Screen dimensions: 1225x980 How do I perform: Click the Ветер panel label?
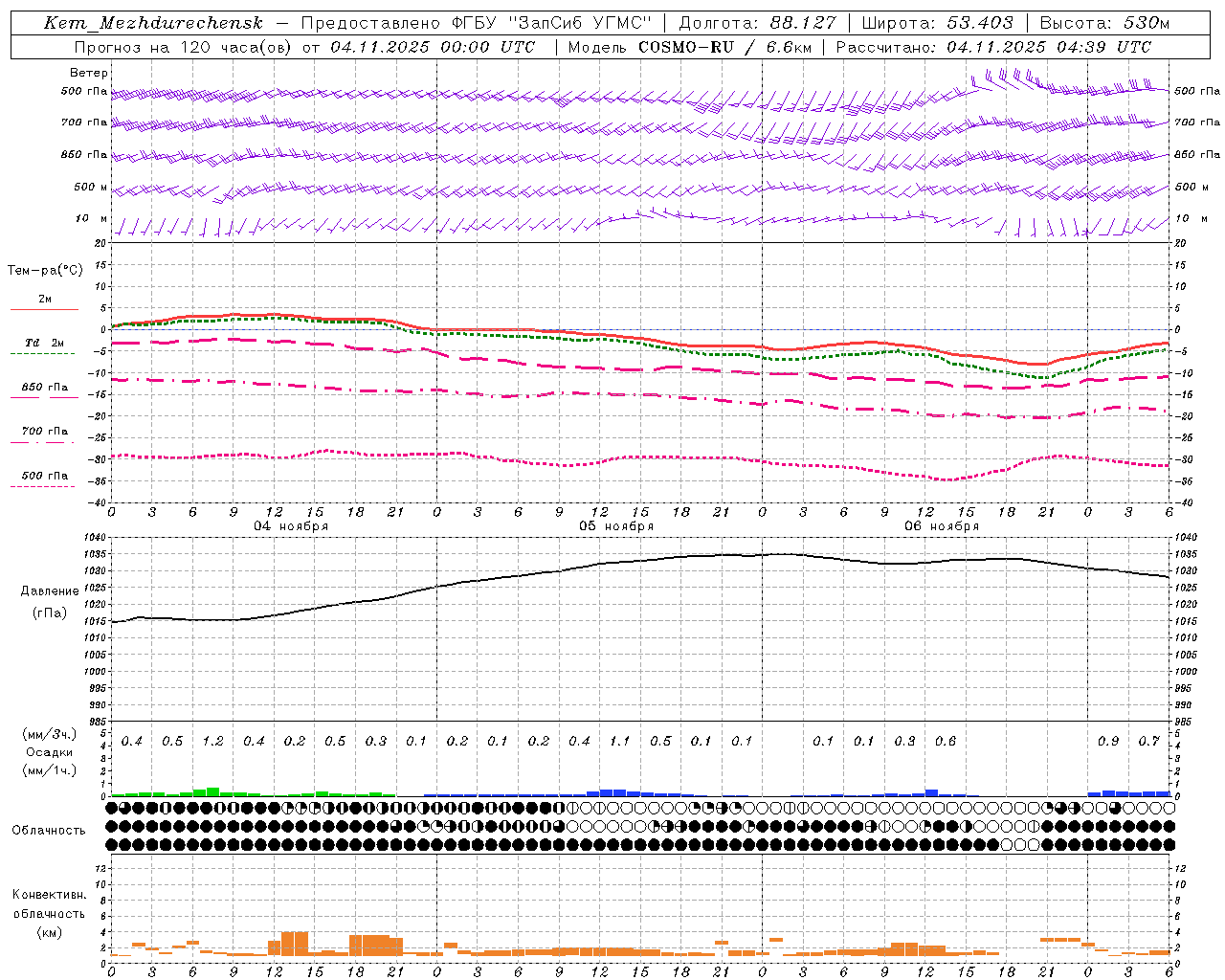(89, 73)
